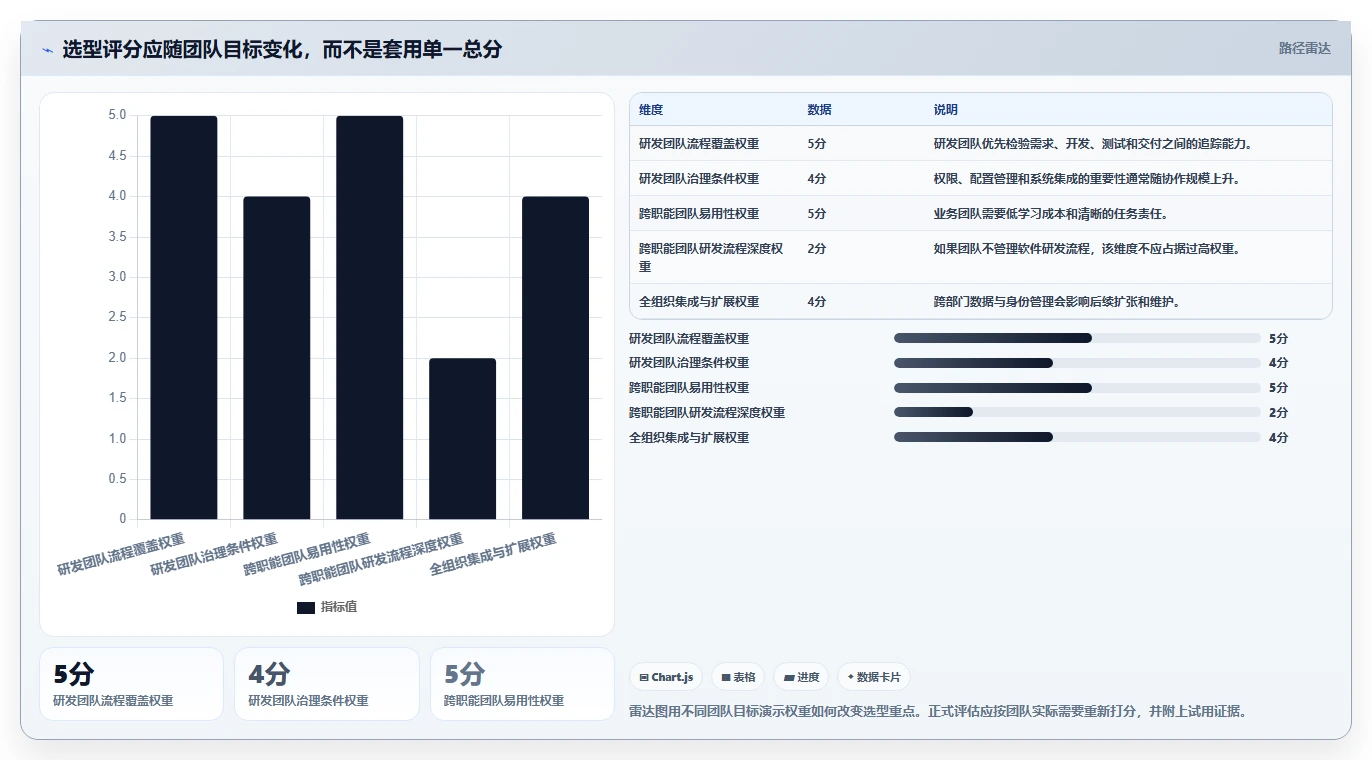Click the 路径雷达 label in header

tap(1304, 48)
